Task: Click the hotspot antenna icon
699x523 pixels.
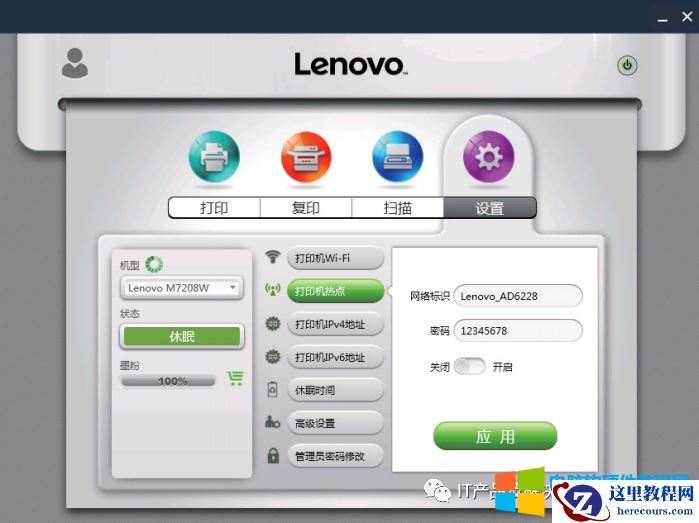Action: [273, 290]
